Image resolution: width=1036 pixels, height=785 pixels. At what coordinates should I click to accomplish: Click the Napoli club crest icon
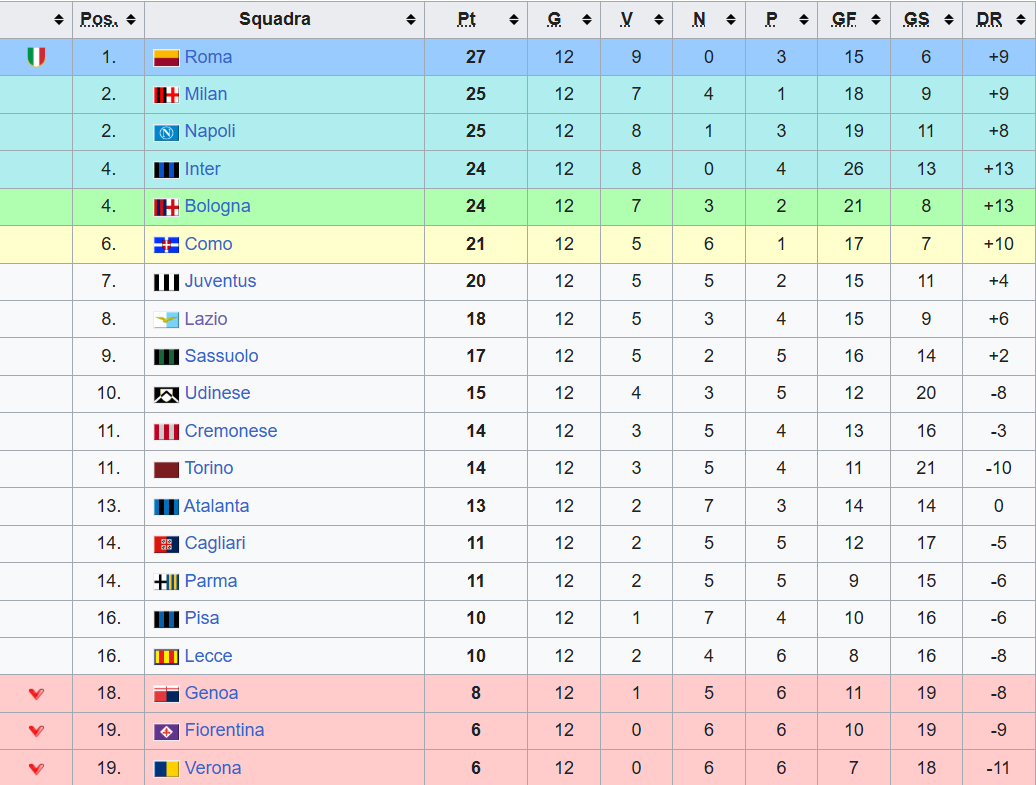166,132
